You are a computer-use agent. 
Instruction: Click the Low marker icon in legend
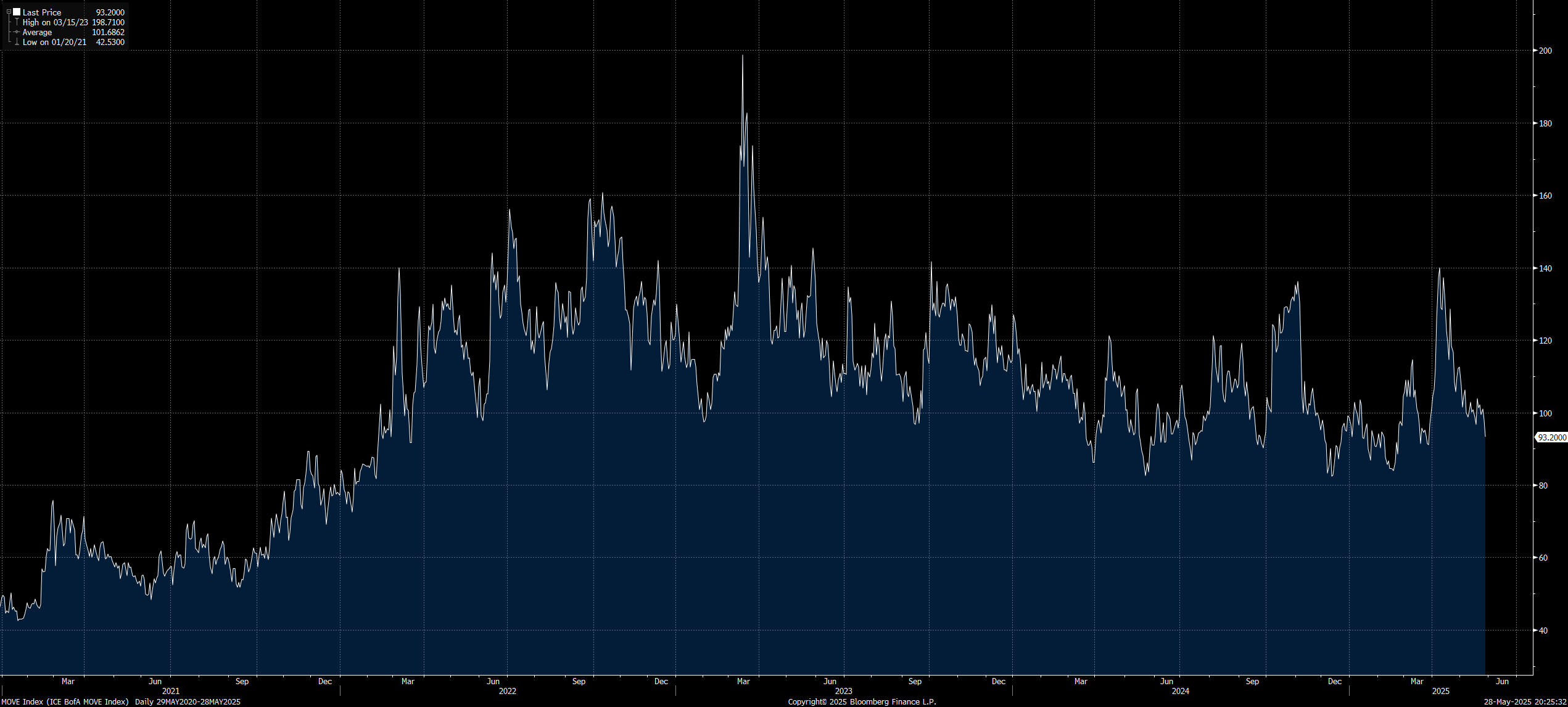pyautogui.click(x=17, y=42)
